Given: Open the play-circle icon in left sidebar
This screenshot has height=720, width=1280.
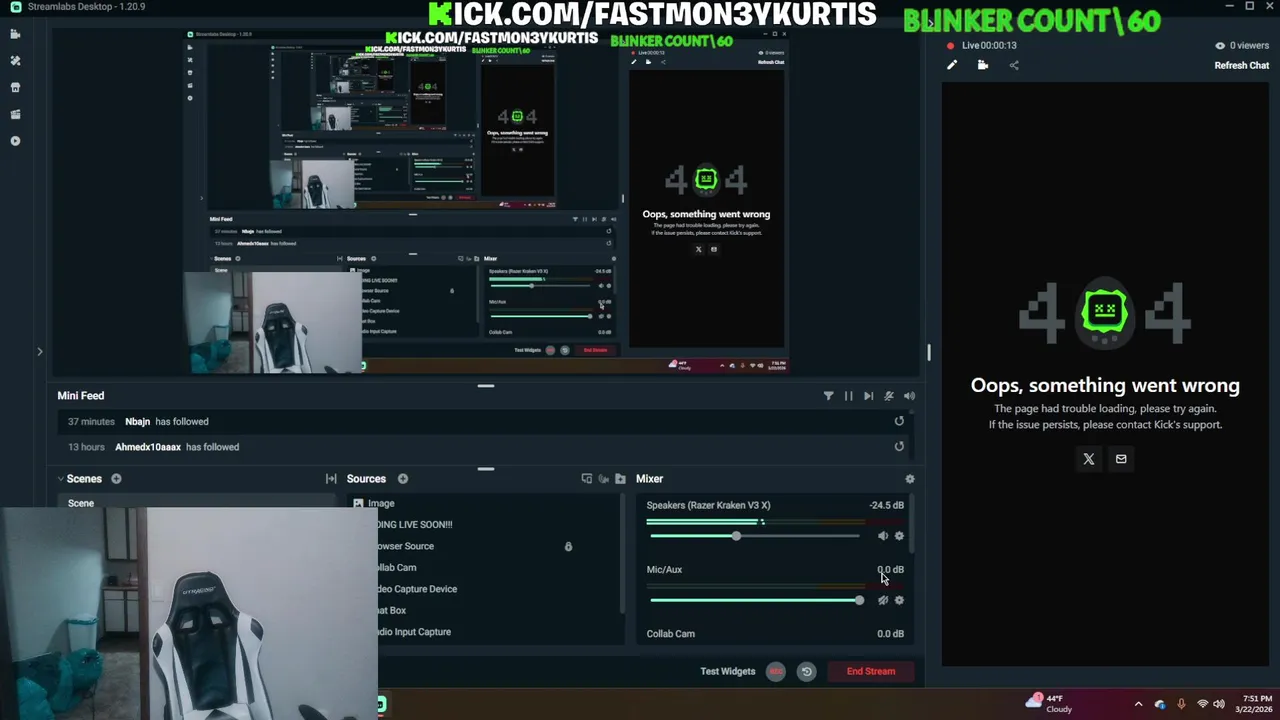Looking at the screenshot, I should (15, 141).
